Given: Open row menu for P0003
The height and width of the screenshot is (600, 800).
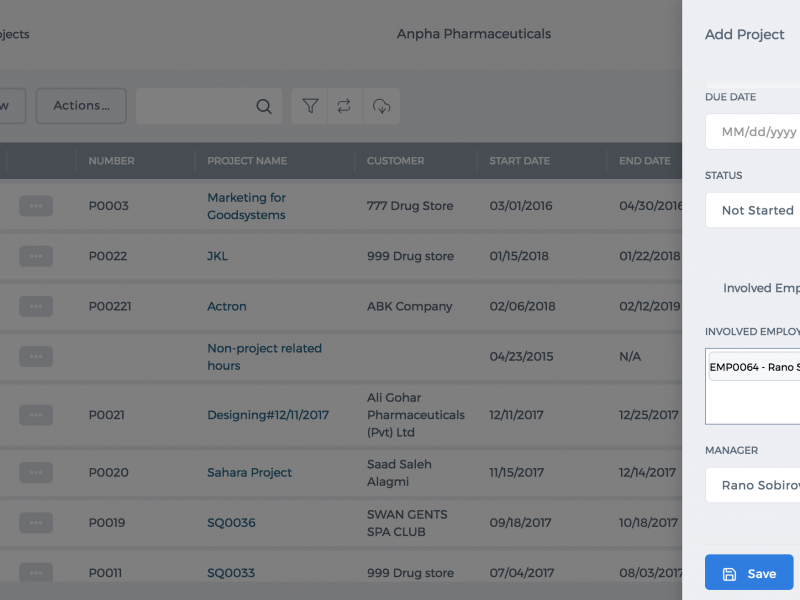Looking at the screenshot, I should (x=36, y=206).
